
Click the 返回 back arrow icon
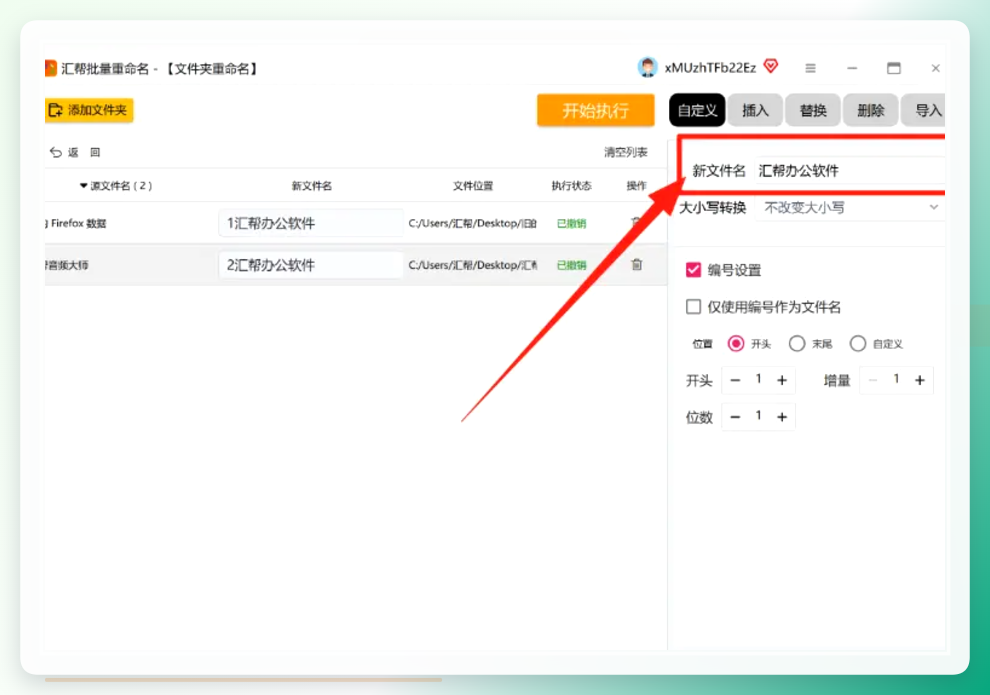pos(56,152)
